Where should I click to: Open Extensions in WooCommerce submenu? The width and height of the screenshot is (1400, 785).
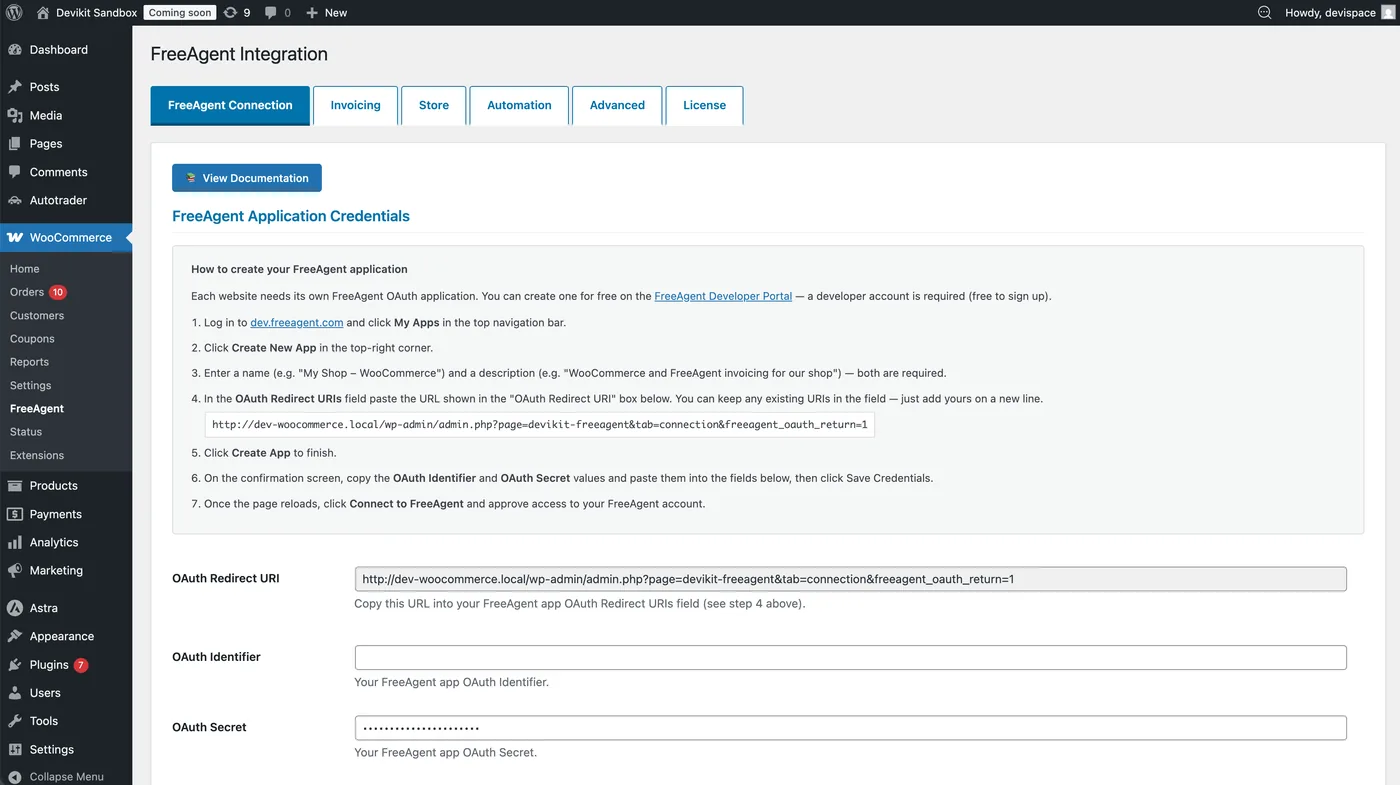(x=37, y=455)
